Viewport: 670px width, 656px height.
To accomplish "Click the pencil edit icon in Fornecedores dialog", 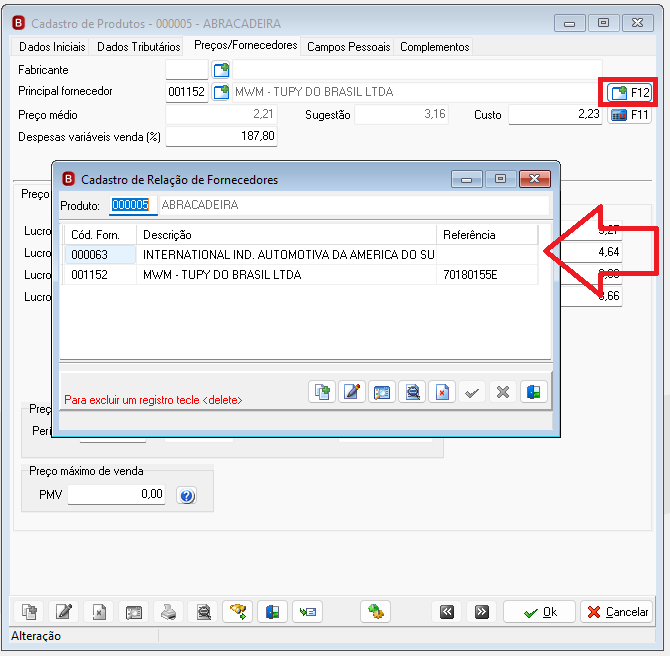I will (x=352, y=391).
